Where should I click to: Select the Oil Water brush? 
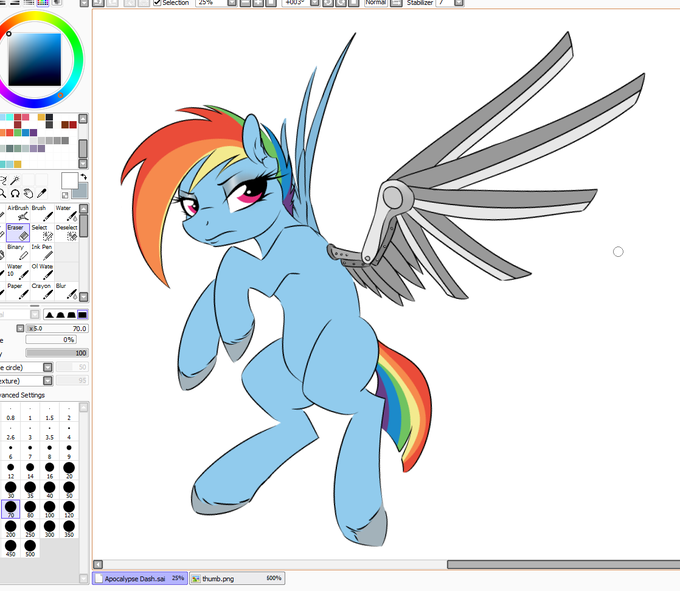pos(42,272)
